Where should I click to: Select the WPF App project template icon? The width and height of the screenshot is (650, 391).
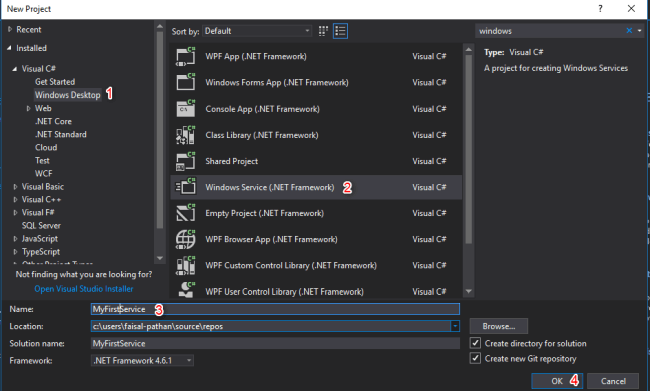click(x=185, y=56)
